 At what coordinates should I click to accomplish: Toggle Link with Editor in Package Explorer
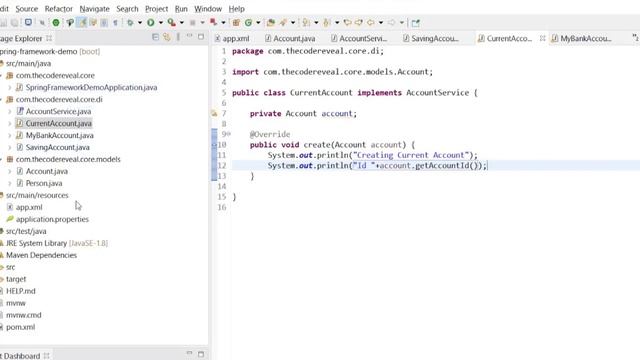pyautogui.click(x=167, y=37)
